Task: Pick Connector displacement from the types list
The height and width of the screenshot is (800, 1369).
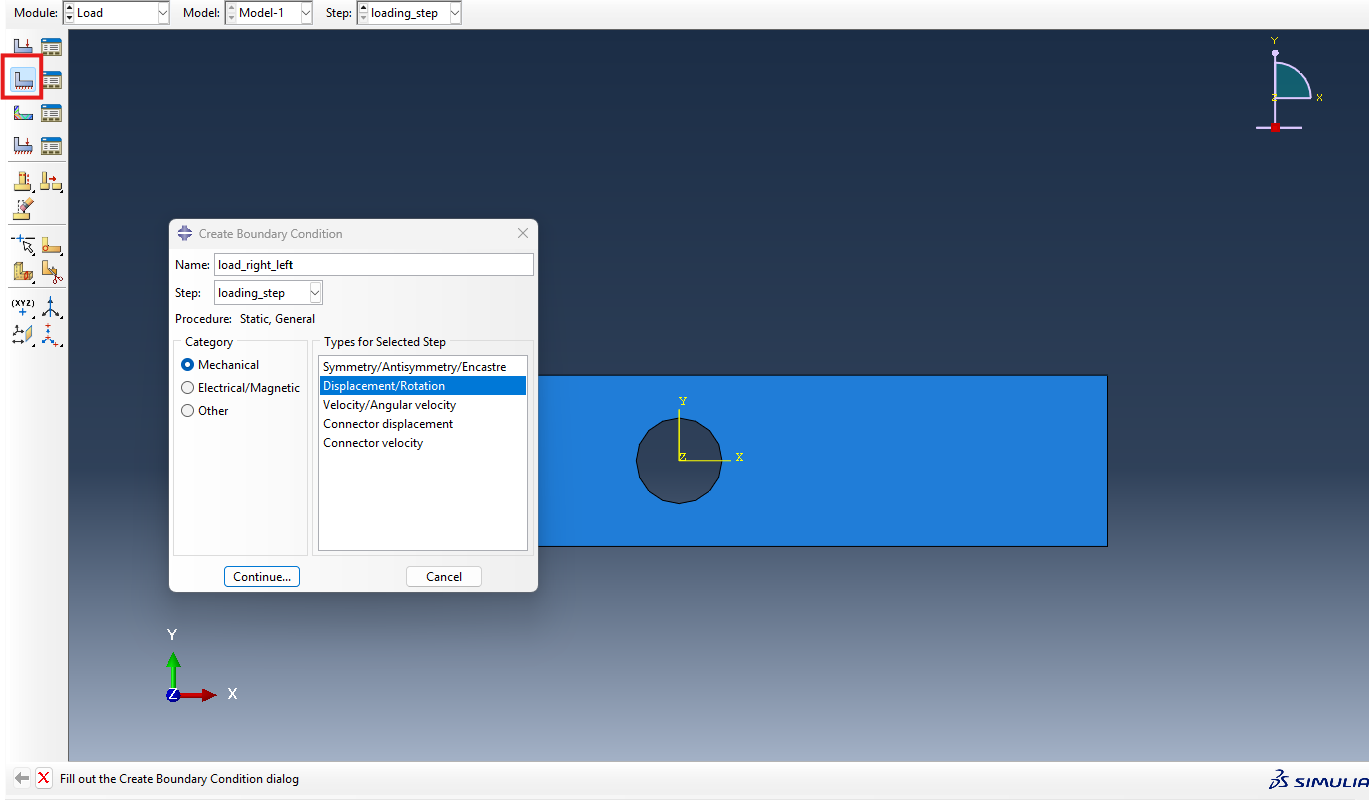Action: (388, 424)
